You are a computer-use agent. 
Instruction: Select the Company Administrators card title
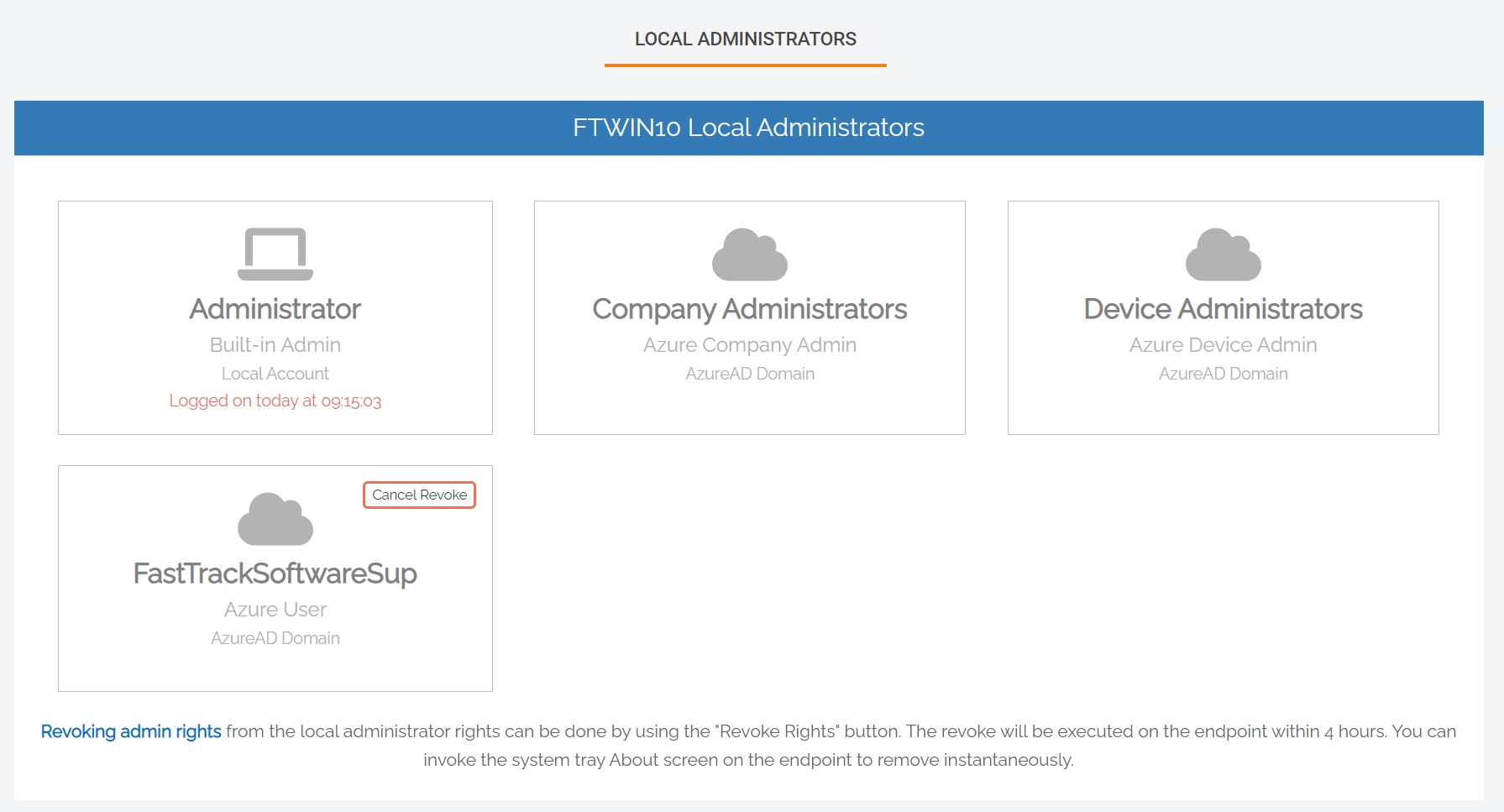750,309
